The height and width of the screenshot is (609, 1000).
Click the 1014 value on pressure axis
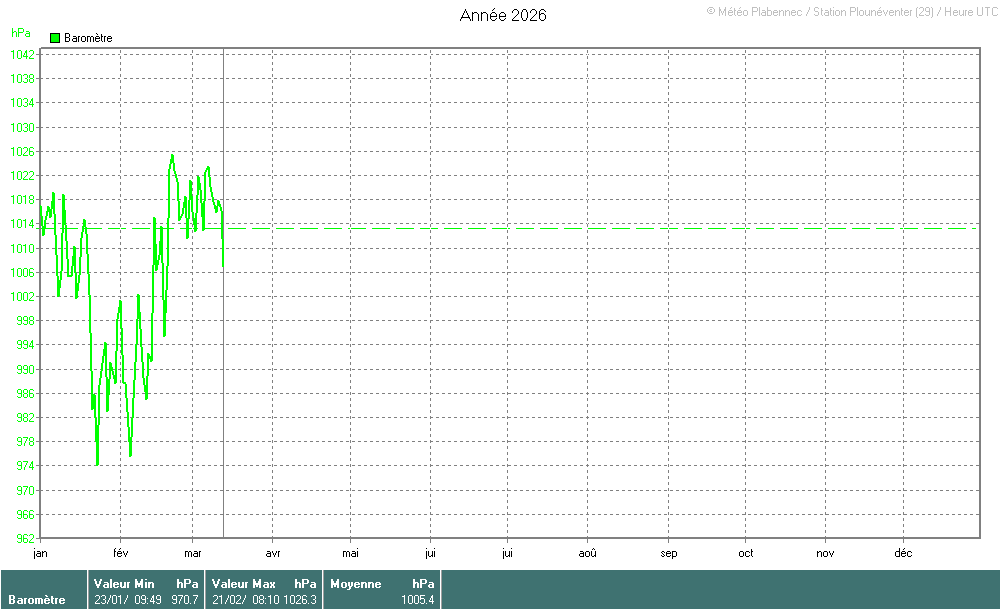(x=24, y=224)
